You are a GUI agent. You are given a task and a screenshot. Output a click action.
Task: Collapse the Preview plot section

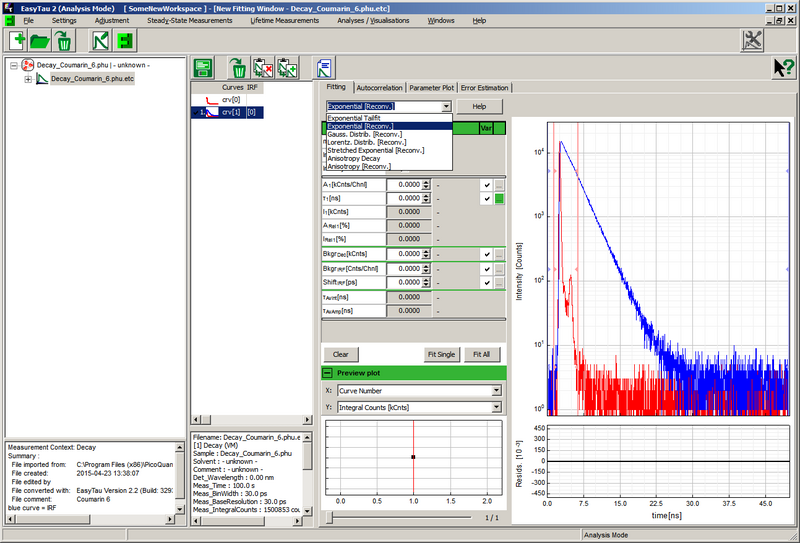328,372
